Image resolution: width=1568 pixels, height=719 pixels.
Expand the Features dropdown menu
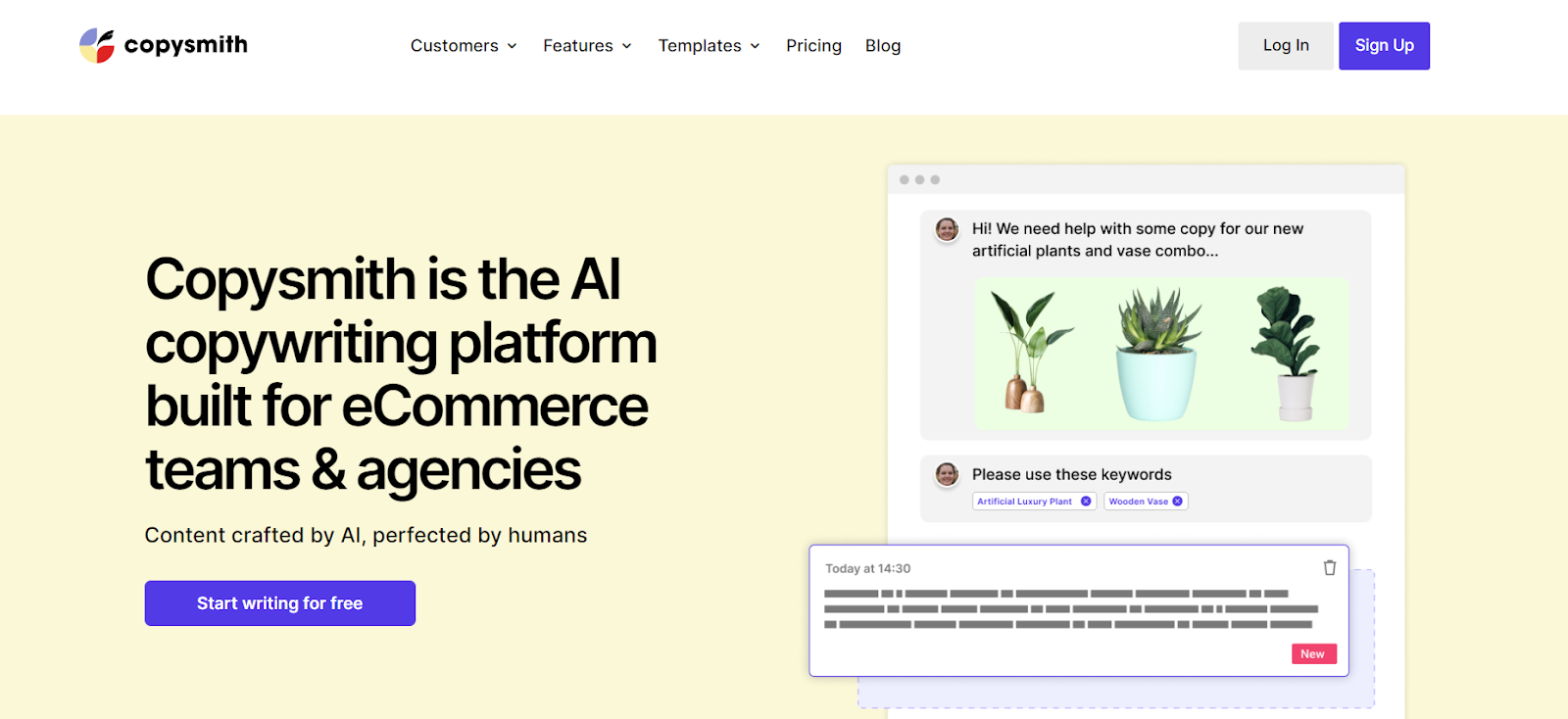point(588,46)
